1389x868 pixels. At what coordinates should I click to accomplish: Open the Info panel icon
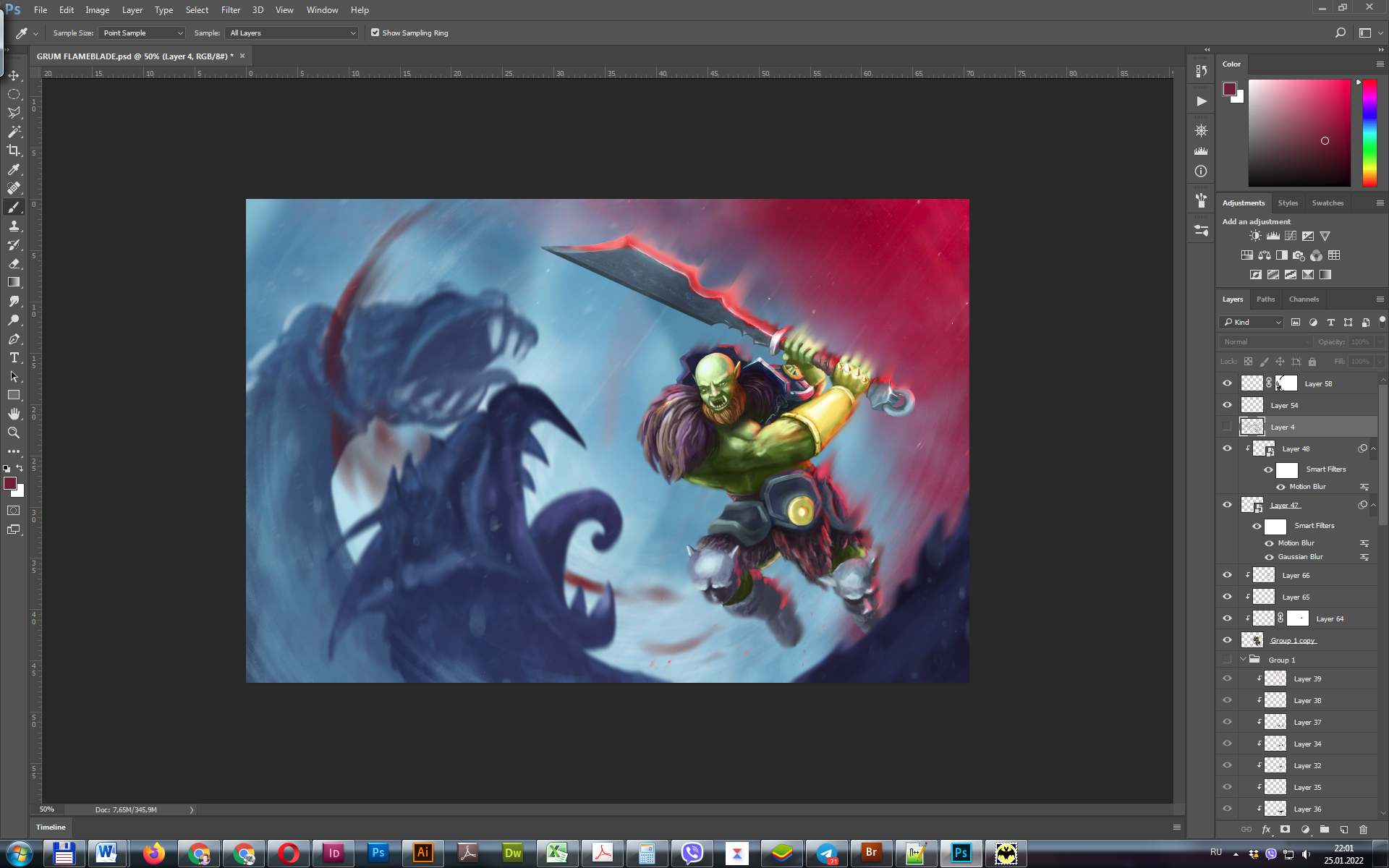(x=1201, y=171)
